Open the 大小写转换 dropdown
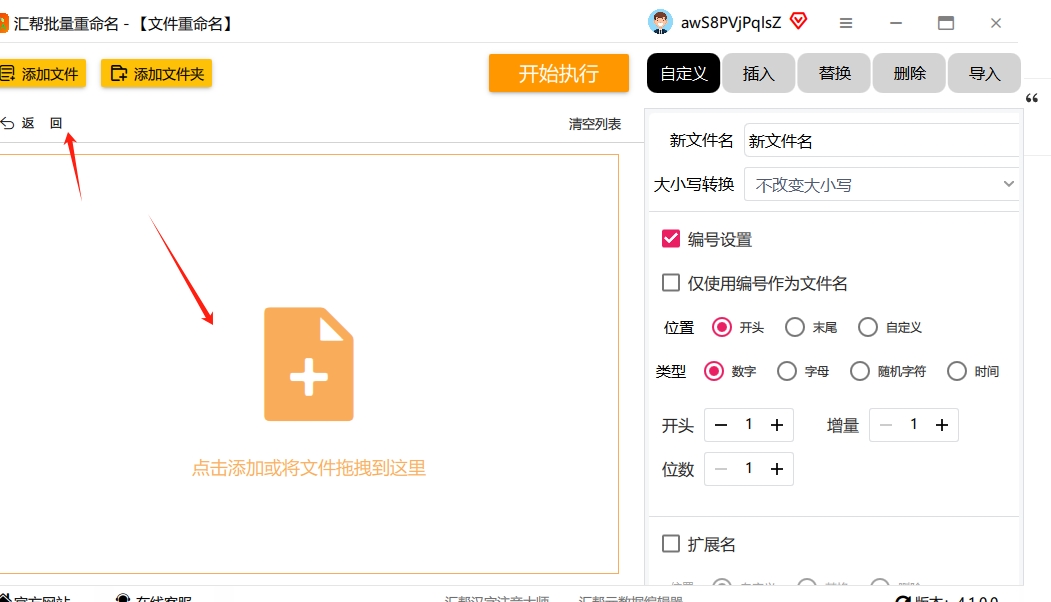 click(881, 184)
